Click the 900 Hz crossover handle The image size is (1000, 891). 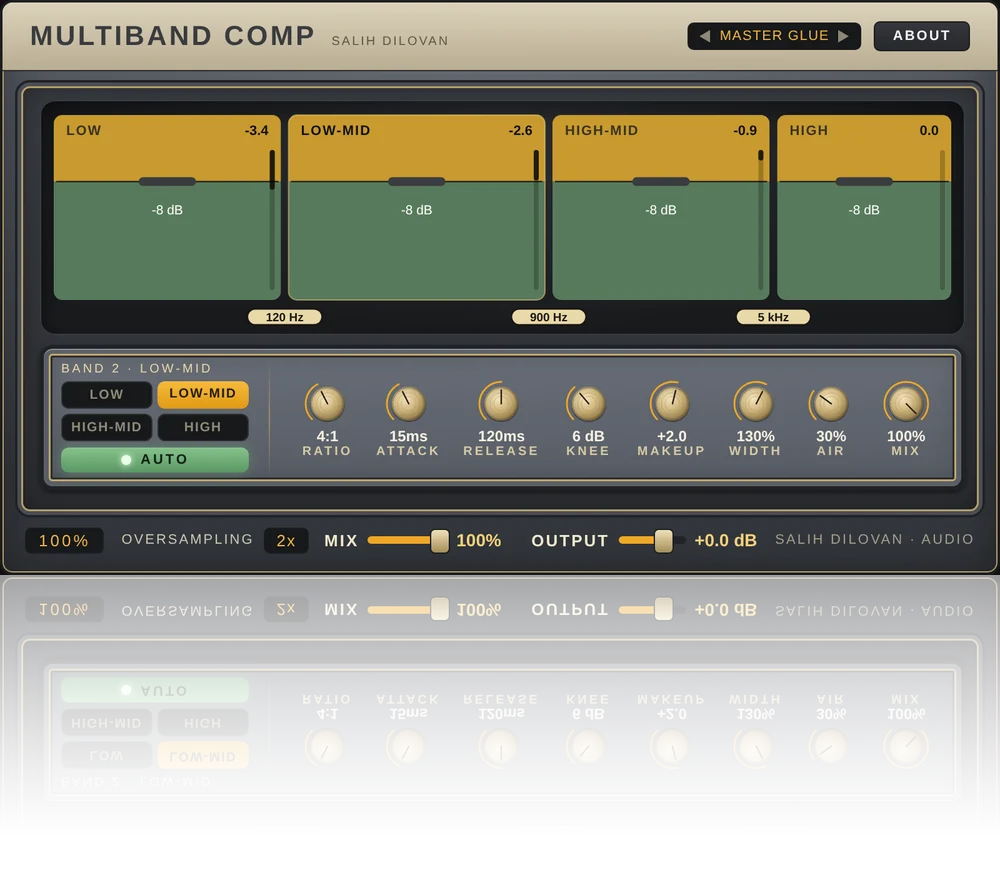tap(548, 317)
